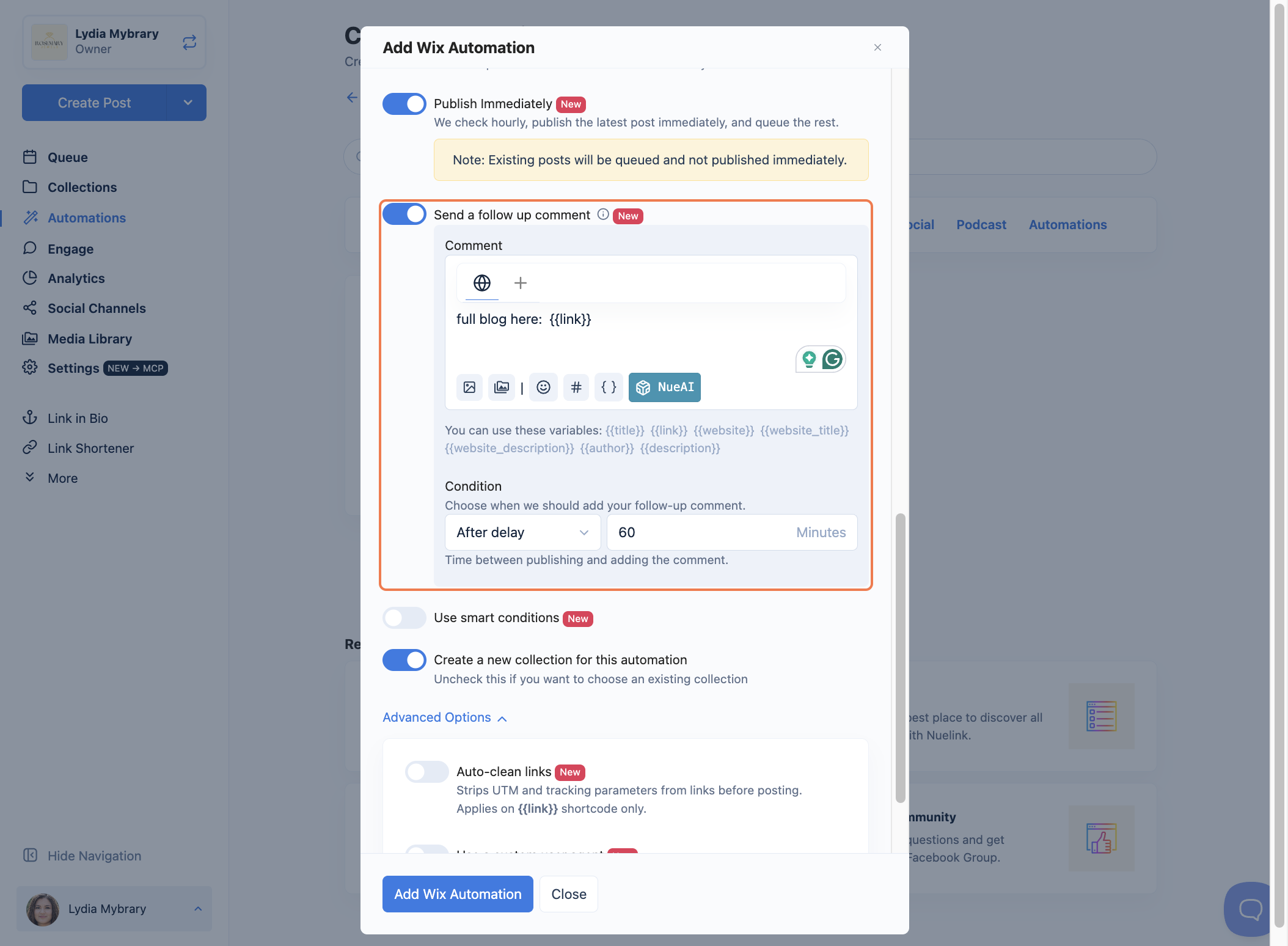Screen dimensions: 1288x946
Task: Select the globe channel icon in comment editor
Action: click(x=482, y=283)
